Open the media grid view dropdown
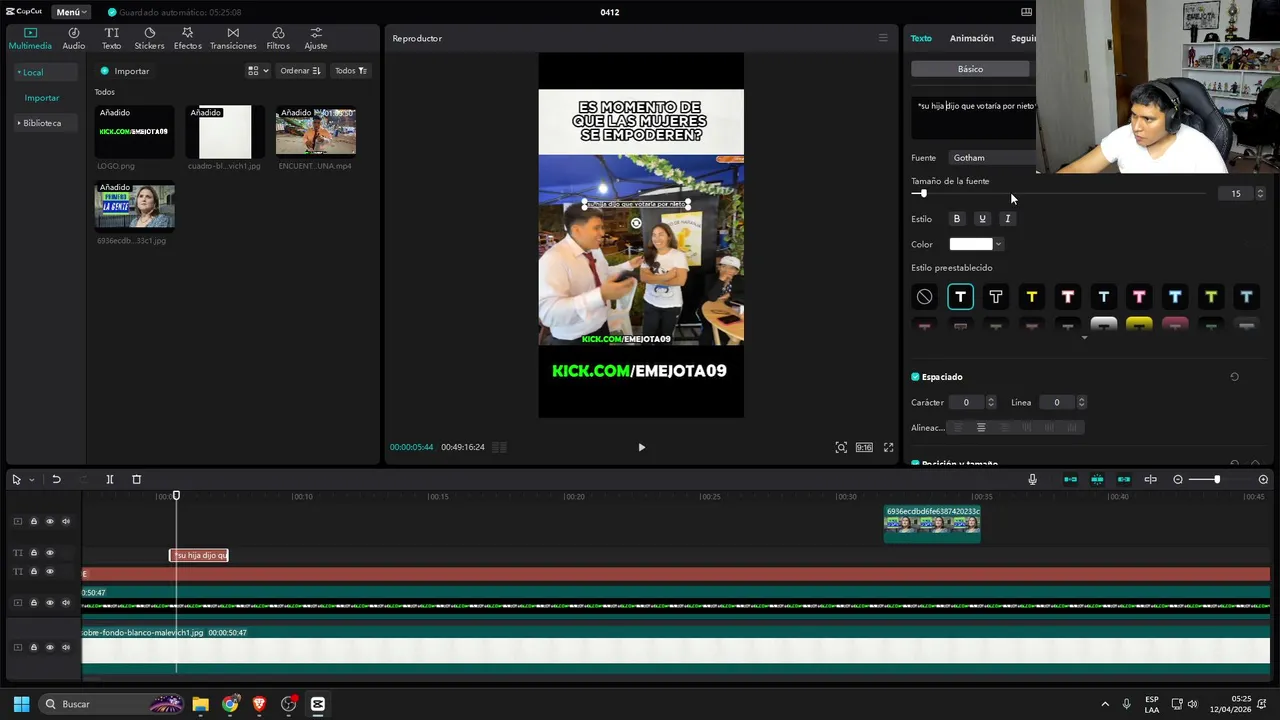 [x=258, y=71]
